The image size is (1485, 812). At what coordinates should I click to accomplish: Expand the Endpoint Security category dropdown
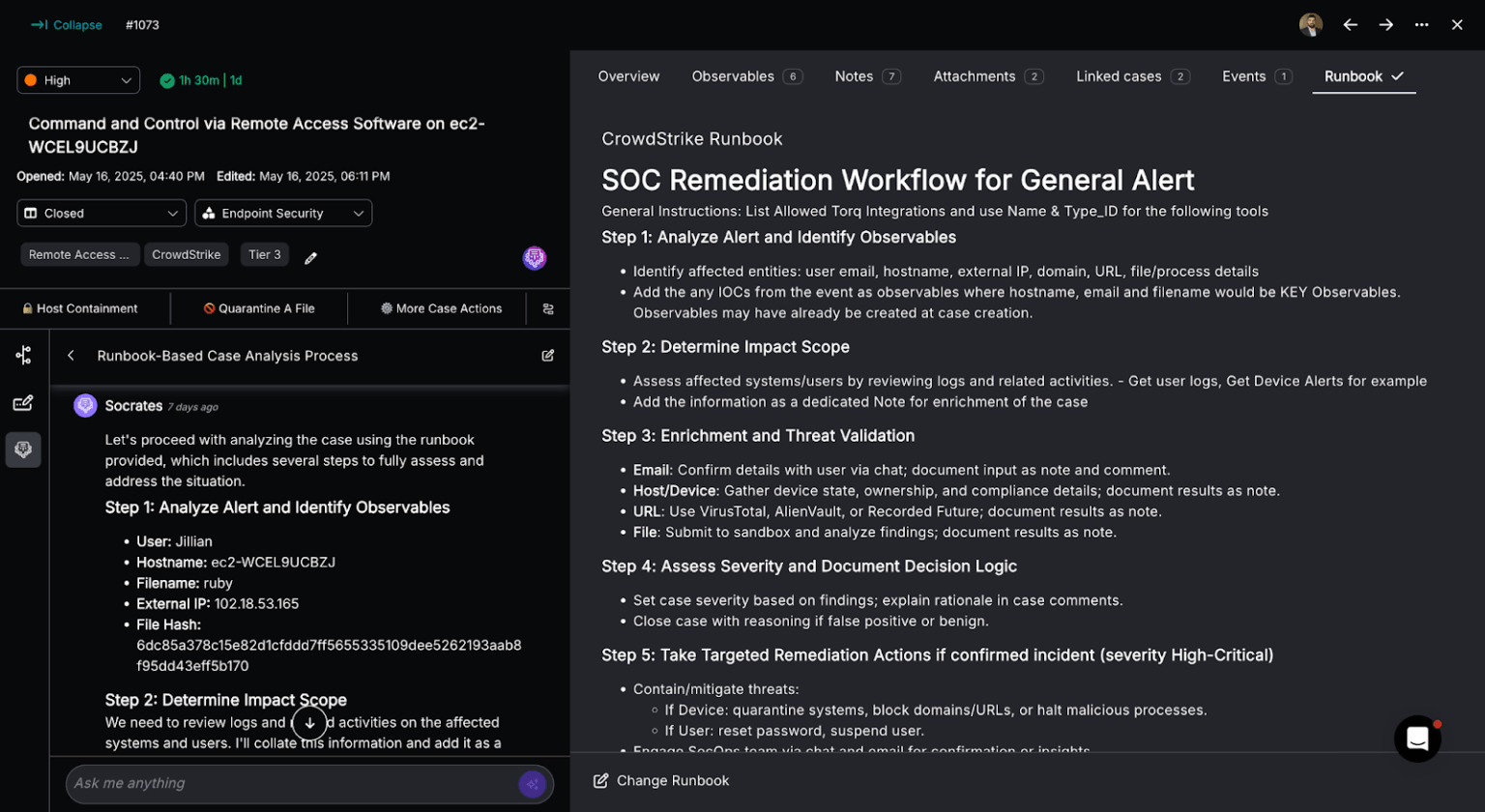[x=282, y=213]
